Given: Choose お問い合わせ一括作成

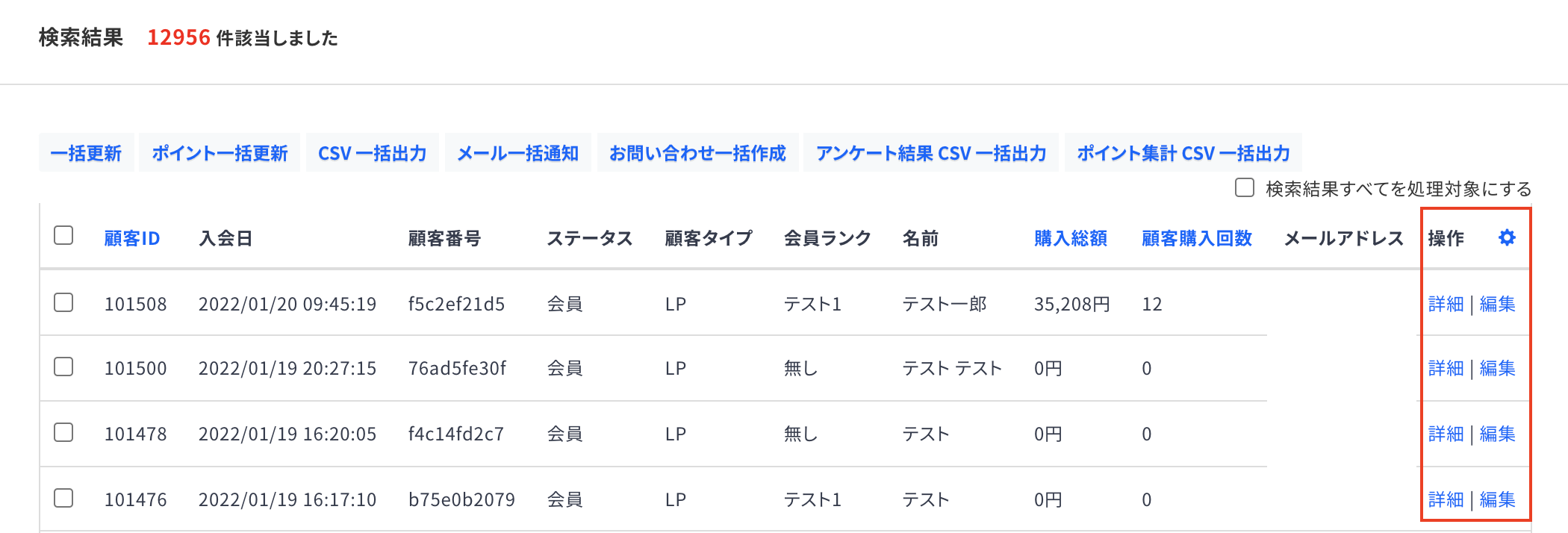Looking at the screenshot, I should [x=698, y=153].
